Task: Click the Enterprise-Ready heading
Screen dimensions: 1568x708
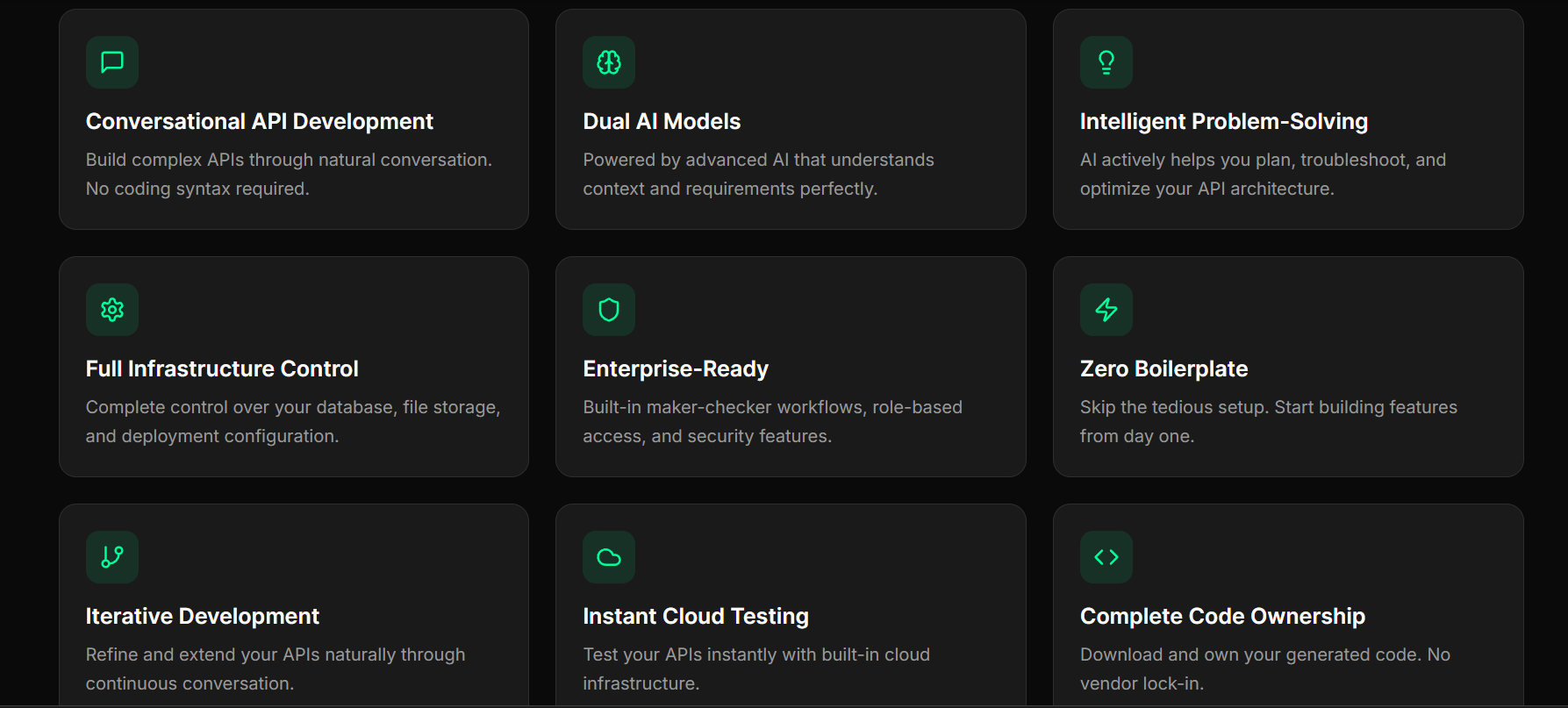Action: click(676, 368)
